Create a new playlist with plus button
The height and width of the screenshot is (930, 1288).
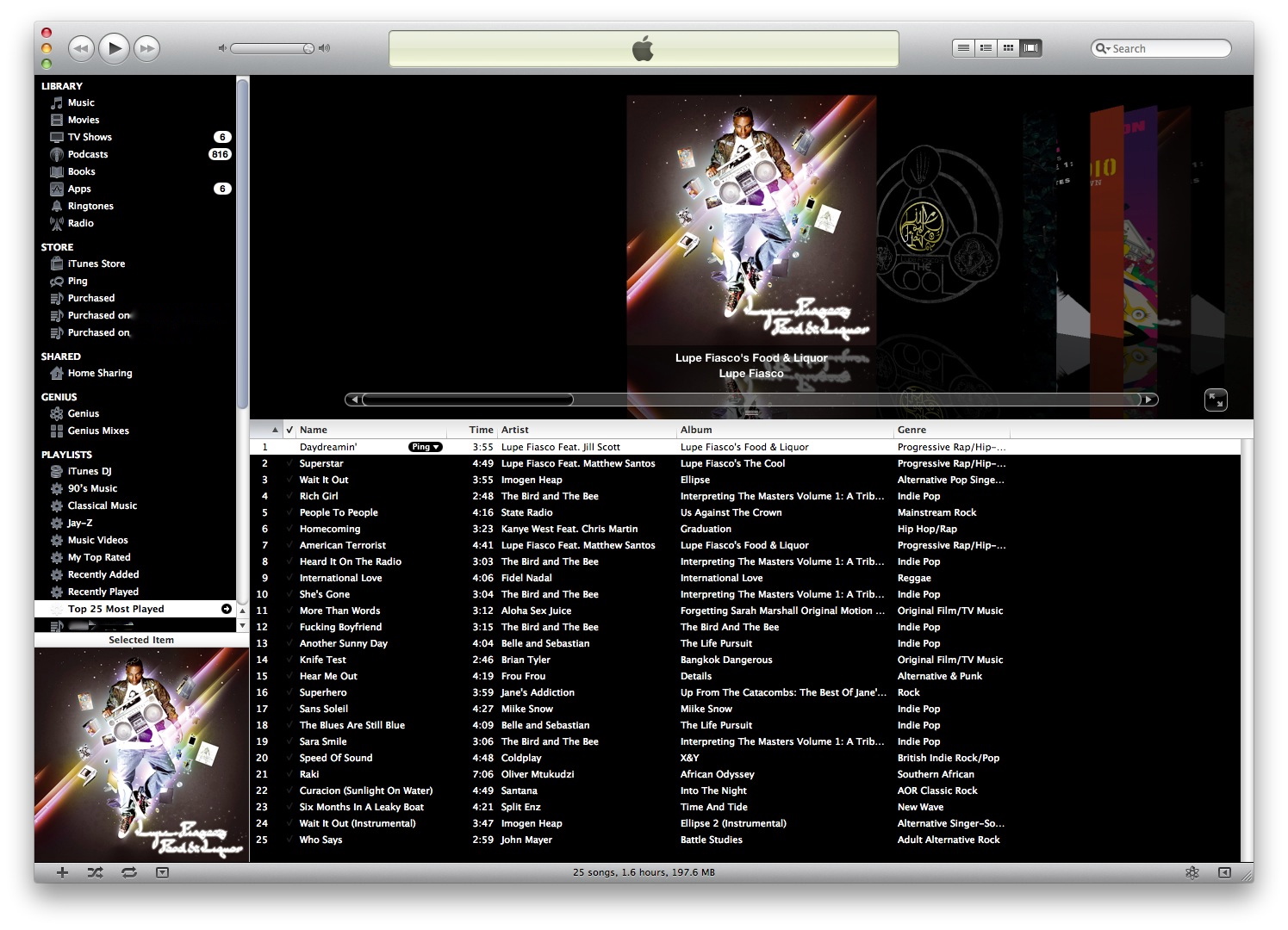click(62, 872)
